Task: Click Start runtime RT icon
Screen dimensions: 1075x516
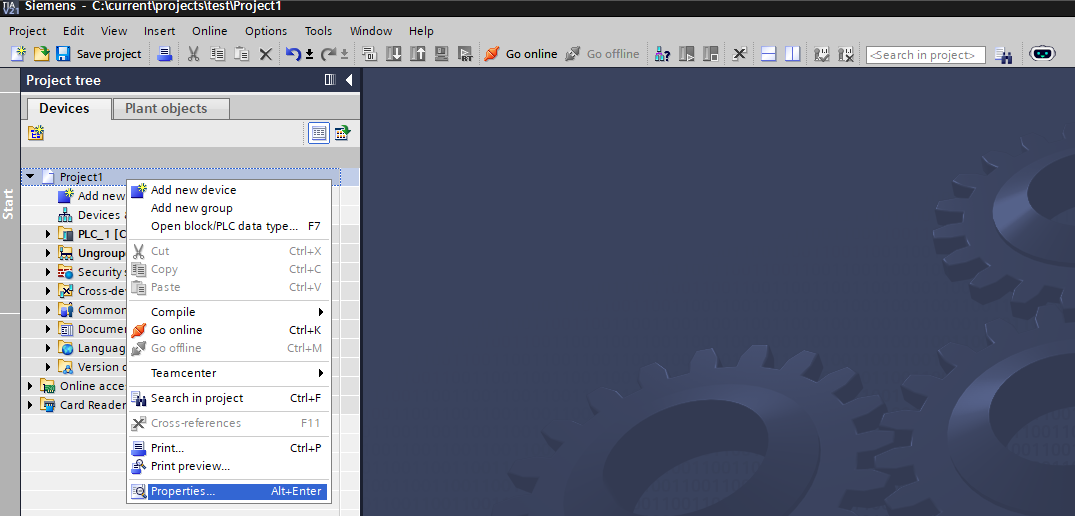Action: [466, 53]
